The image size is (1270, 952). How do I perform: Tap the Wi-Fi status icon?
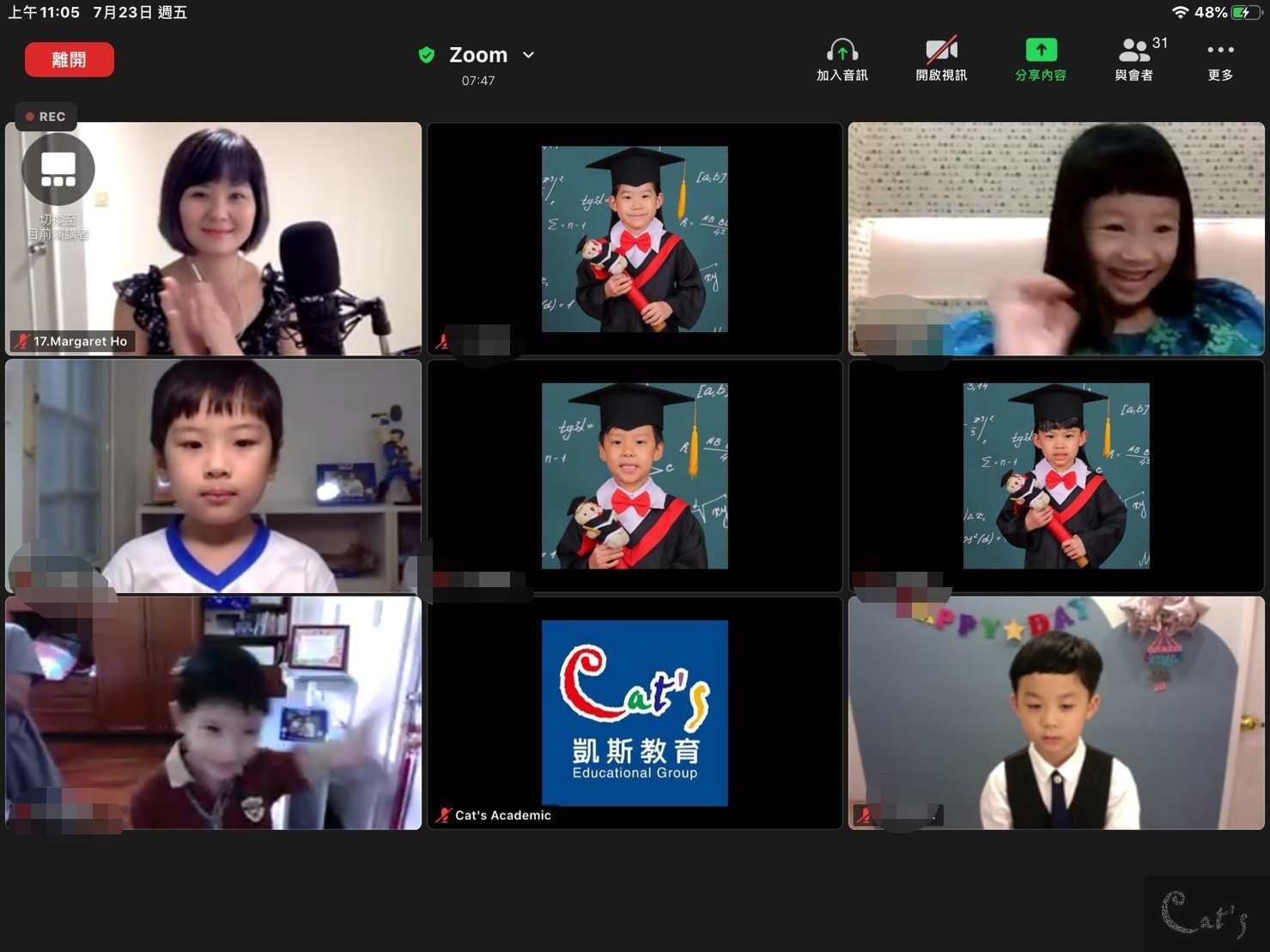[x=1180, y=12]
